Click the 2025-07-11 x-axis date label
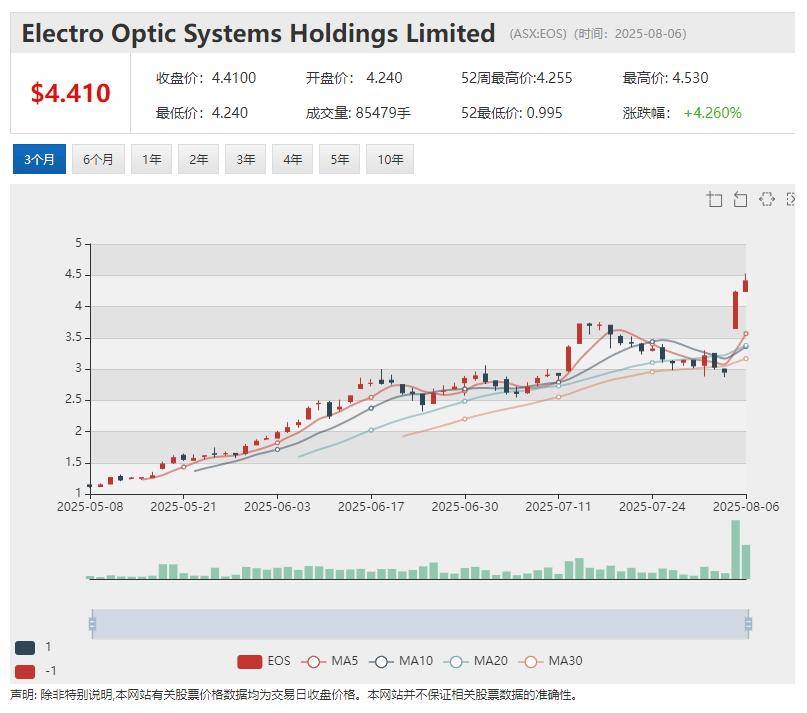Image resolution: width=807 pixels, height=713 pixels. click(558, 507)
